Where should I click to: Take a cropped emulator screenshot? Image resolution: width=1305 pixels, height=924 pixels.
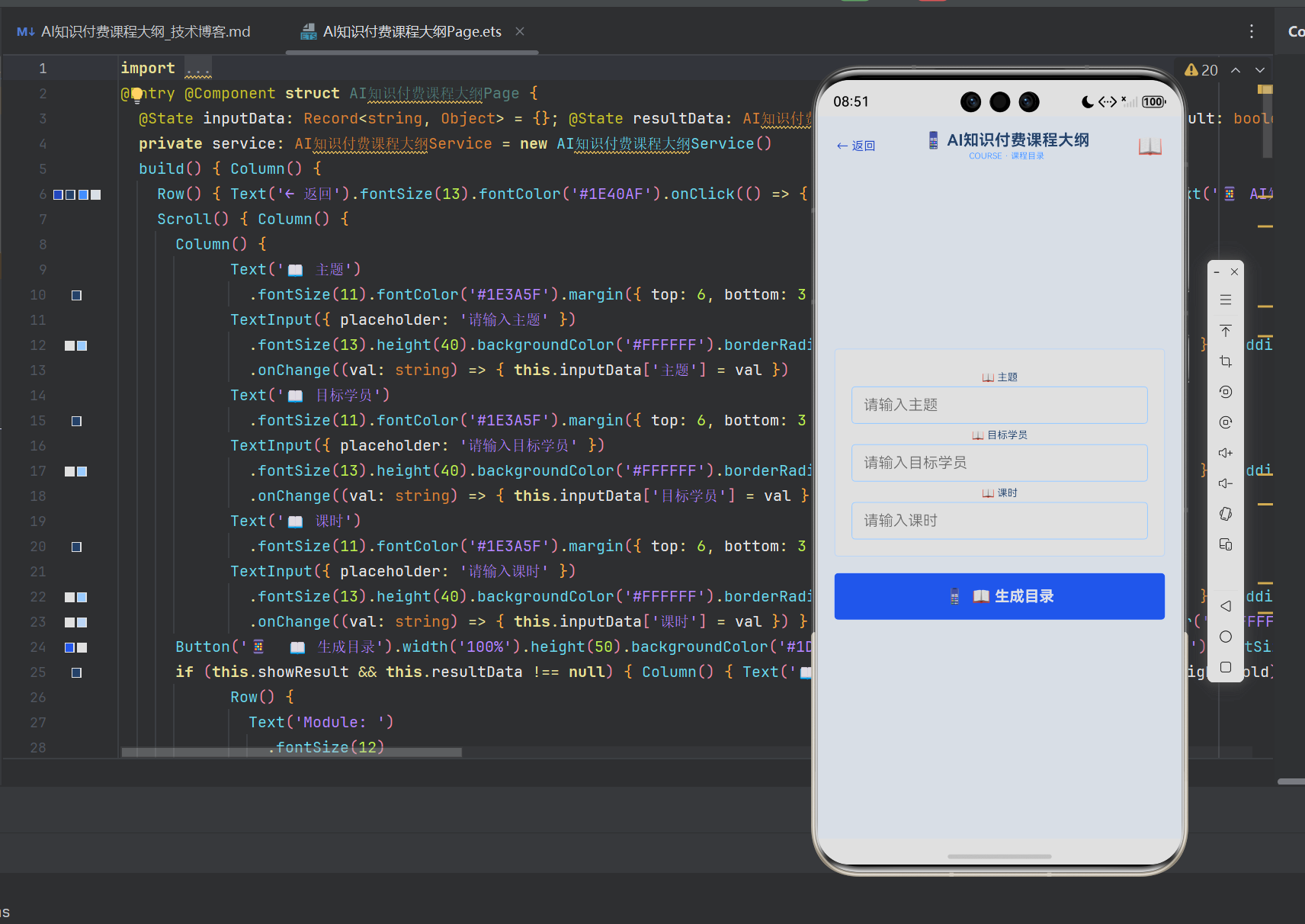click(x=1226, y=361)
